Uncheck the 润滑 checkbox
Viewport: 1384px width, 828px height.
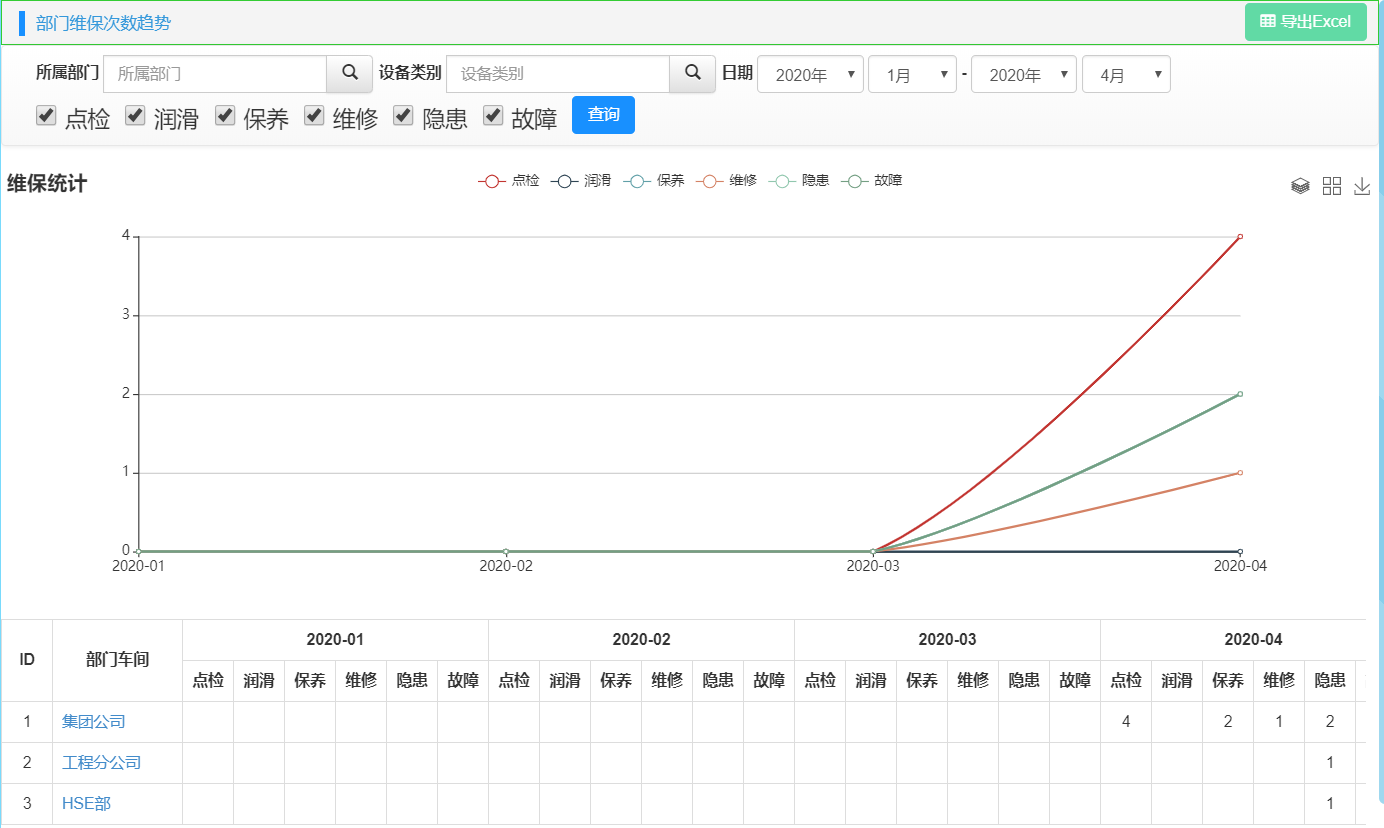[135, 116]
